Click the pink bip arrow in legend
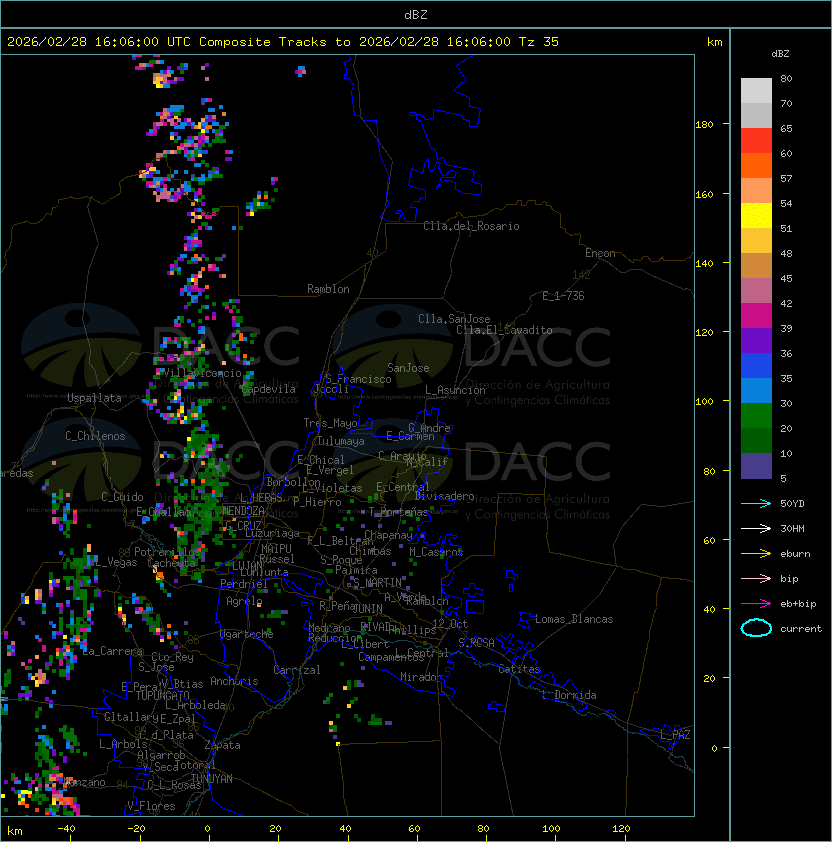 click(756, 578)
